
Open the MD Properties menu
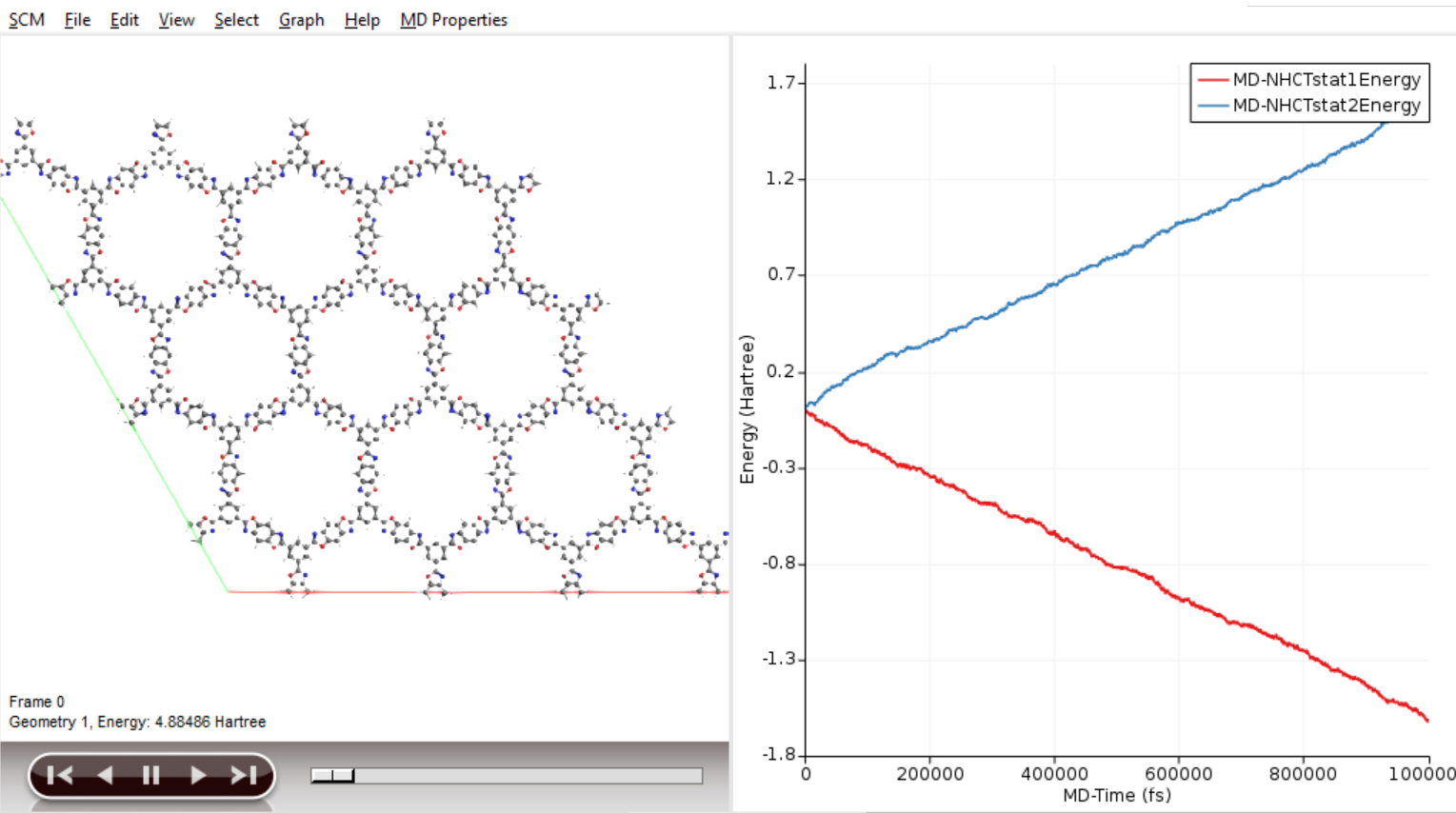click(x=453, y=20)
